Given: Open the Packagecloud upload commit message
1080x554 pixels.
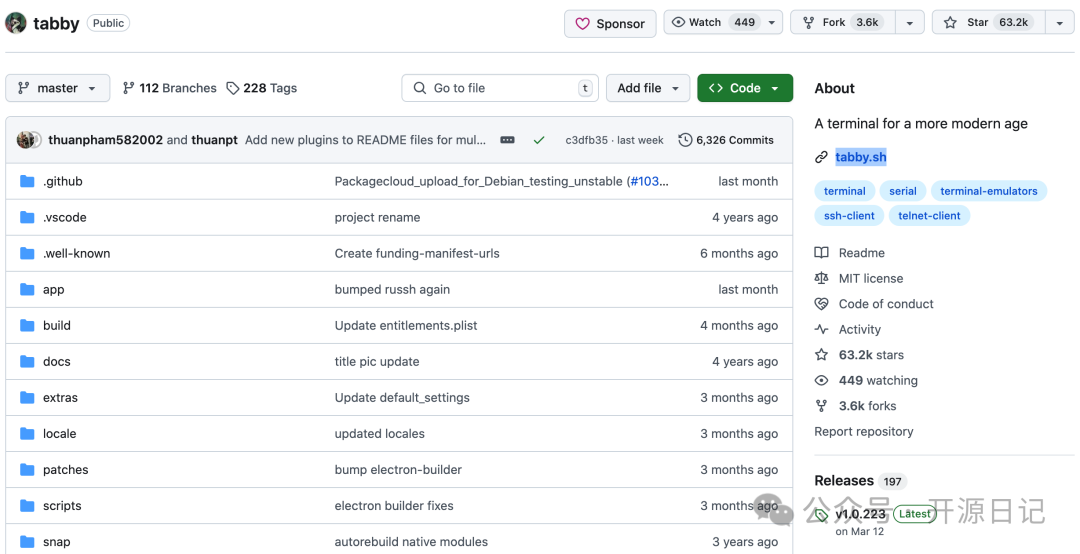Looking at the screenshot, I should 479,181.
